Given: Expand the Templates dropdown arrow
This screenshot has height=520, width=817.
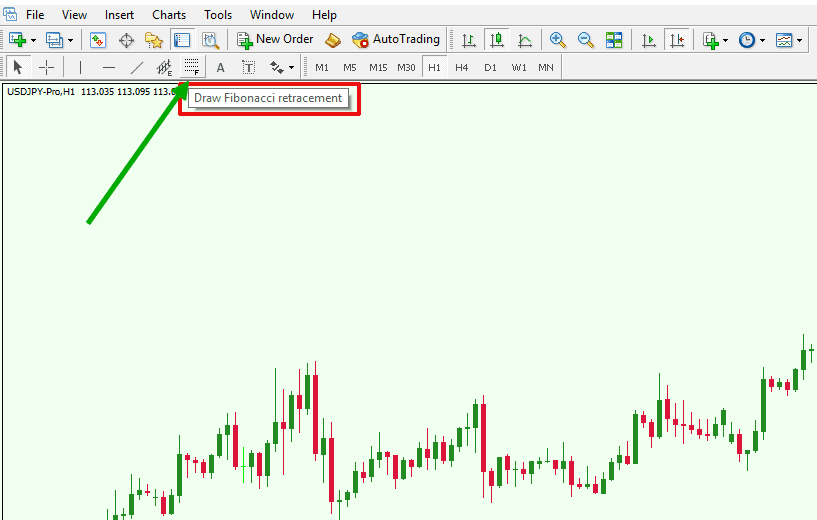Looking at the screenshot, I should pos(799,41).
